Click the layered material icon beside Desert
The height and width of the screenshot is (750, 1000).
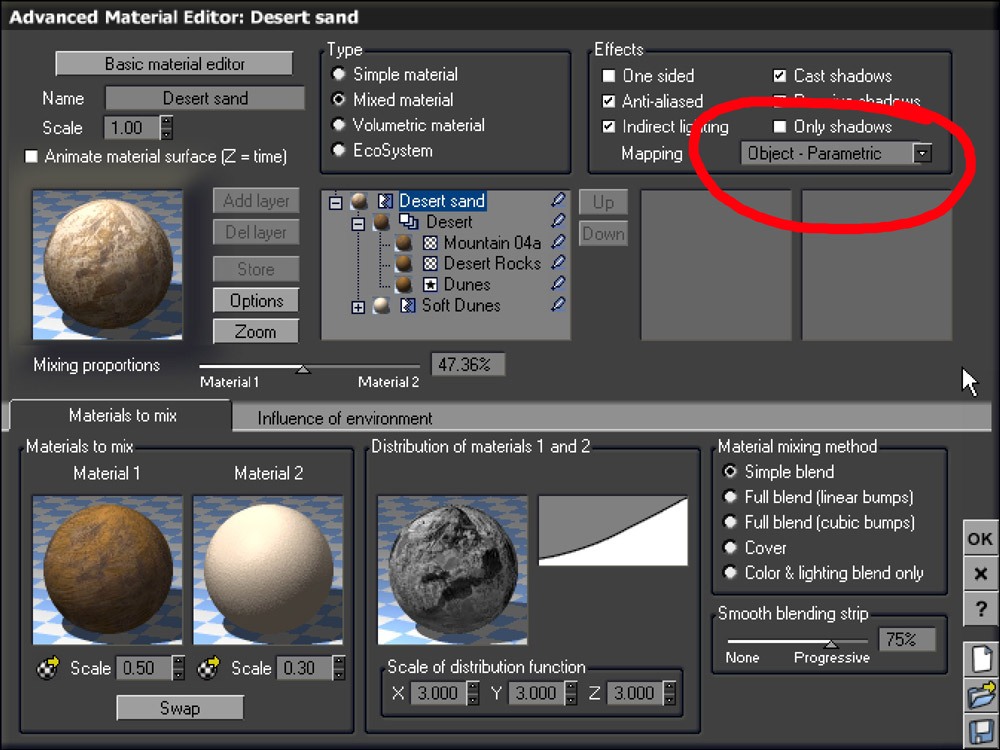(408, 221)
